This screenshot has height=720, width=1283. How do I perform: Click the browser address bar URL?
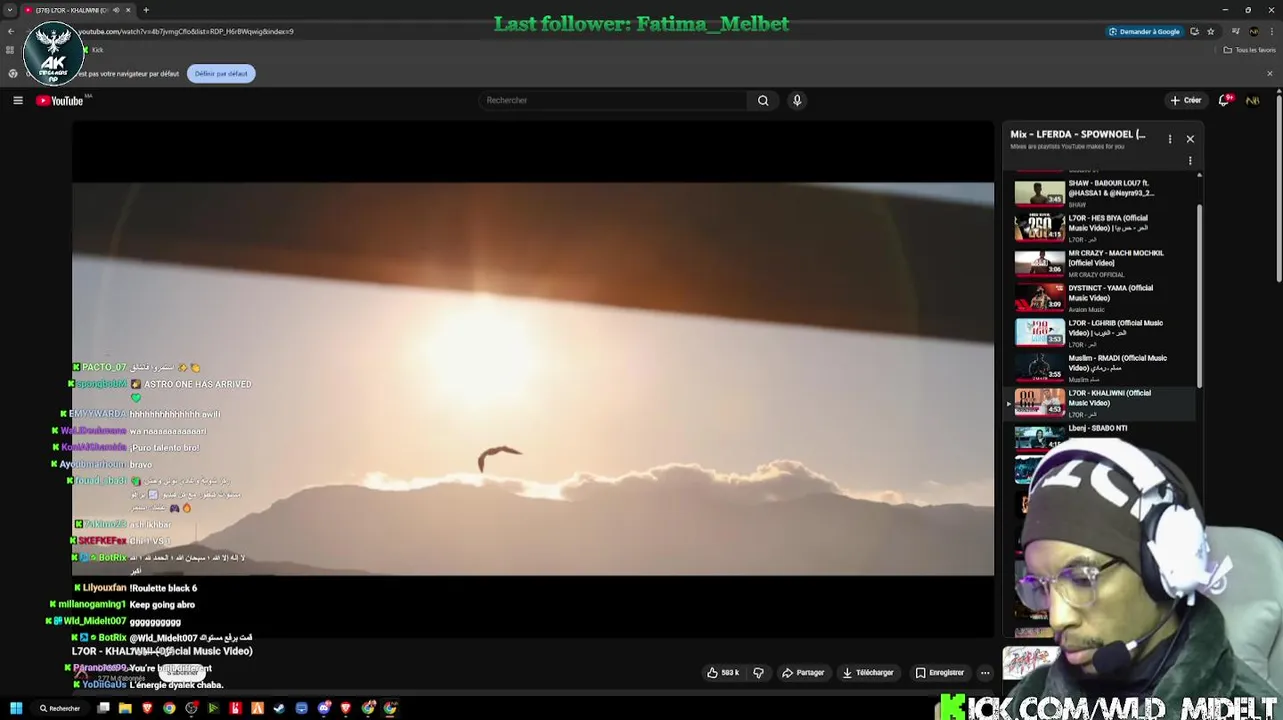tap(185, 31)
